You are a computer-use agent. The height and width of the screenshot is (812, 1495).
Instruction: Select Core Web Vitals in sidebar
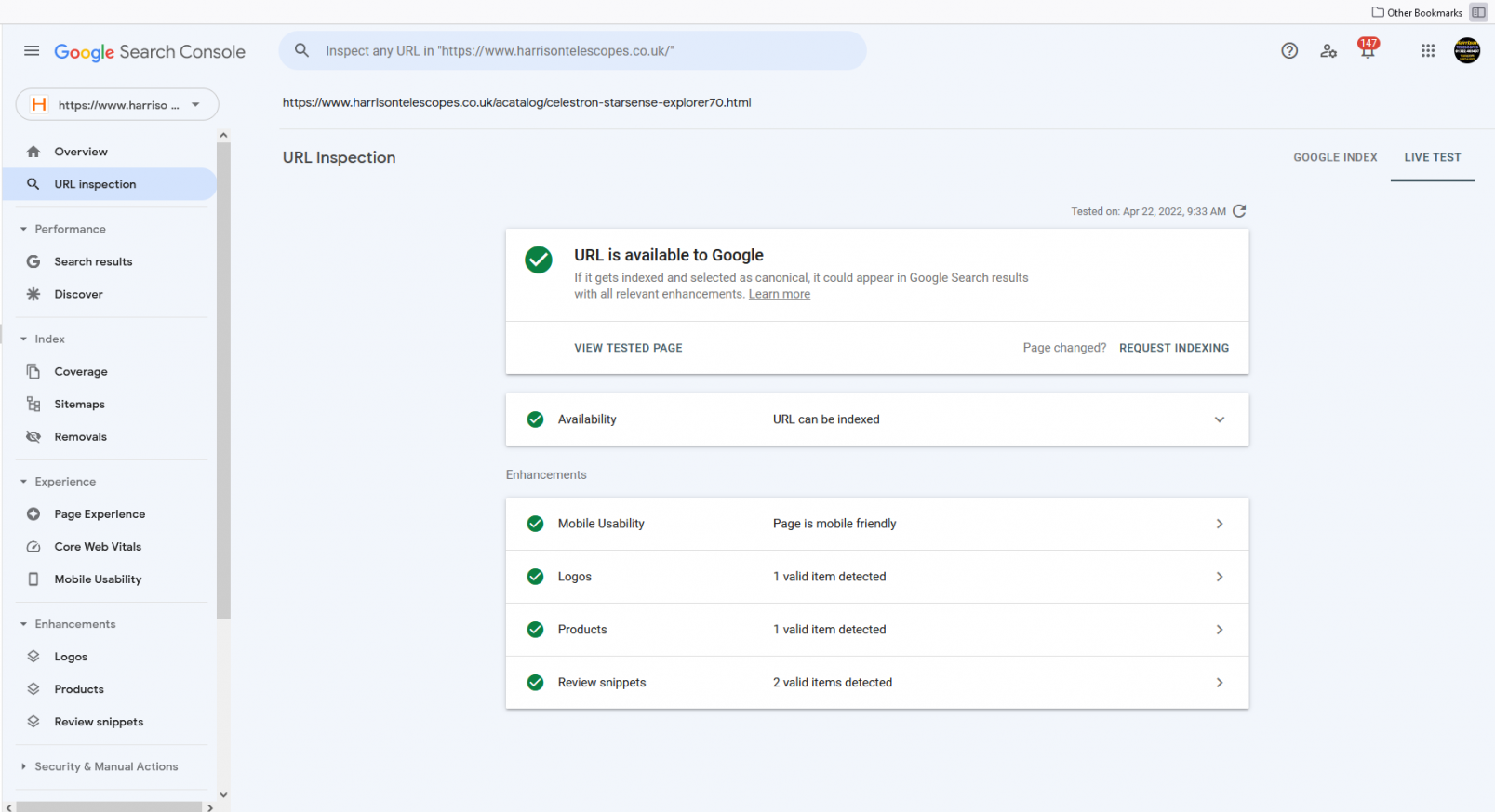click(98, 547)
